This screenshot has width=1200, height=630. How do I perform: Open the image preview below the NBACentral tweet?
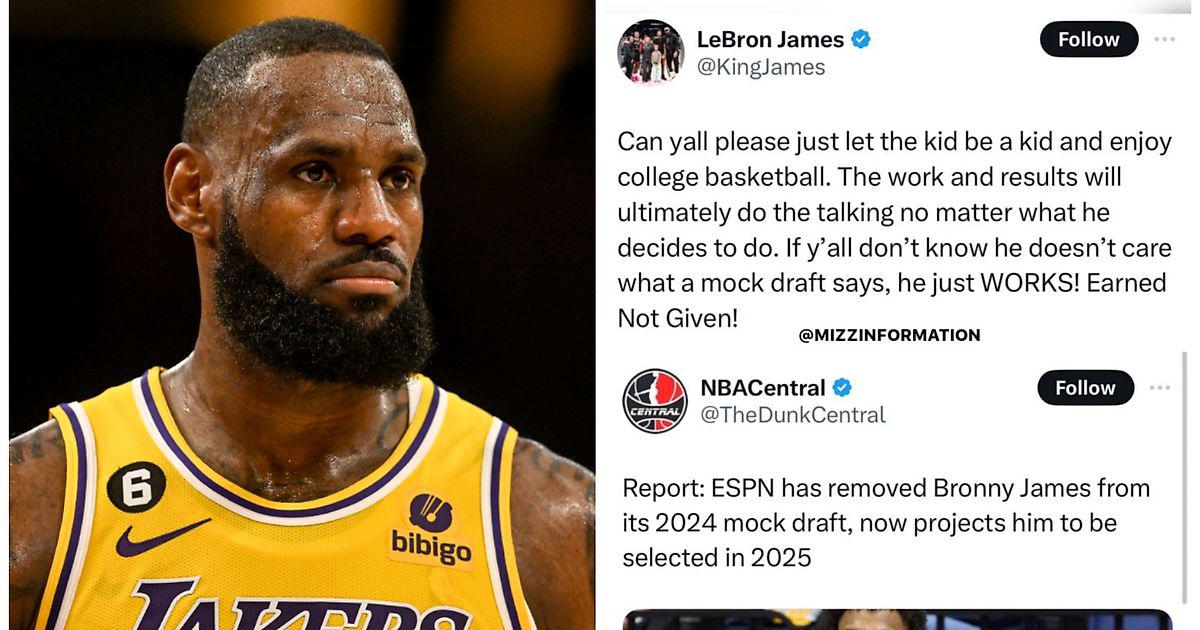click(x=897, y=619)
